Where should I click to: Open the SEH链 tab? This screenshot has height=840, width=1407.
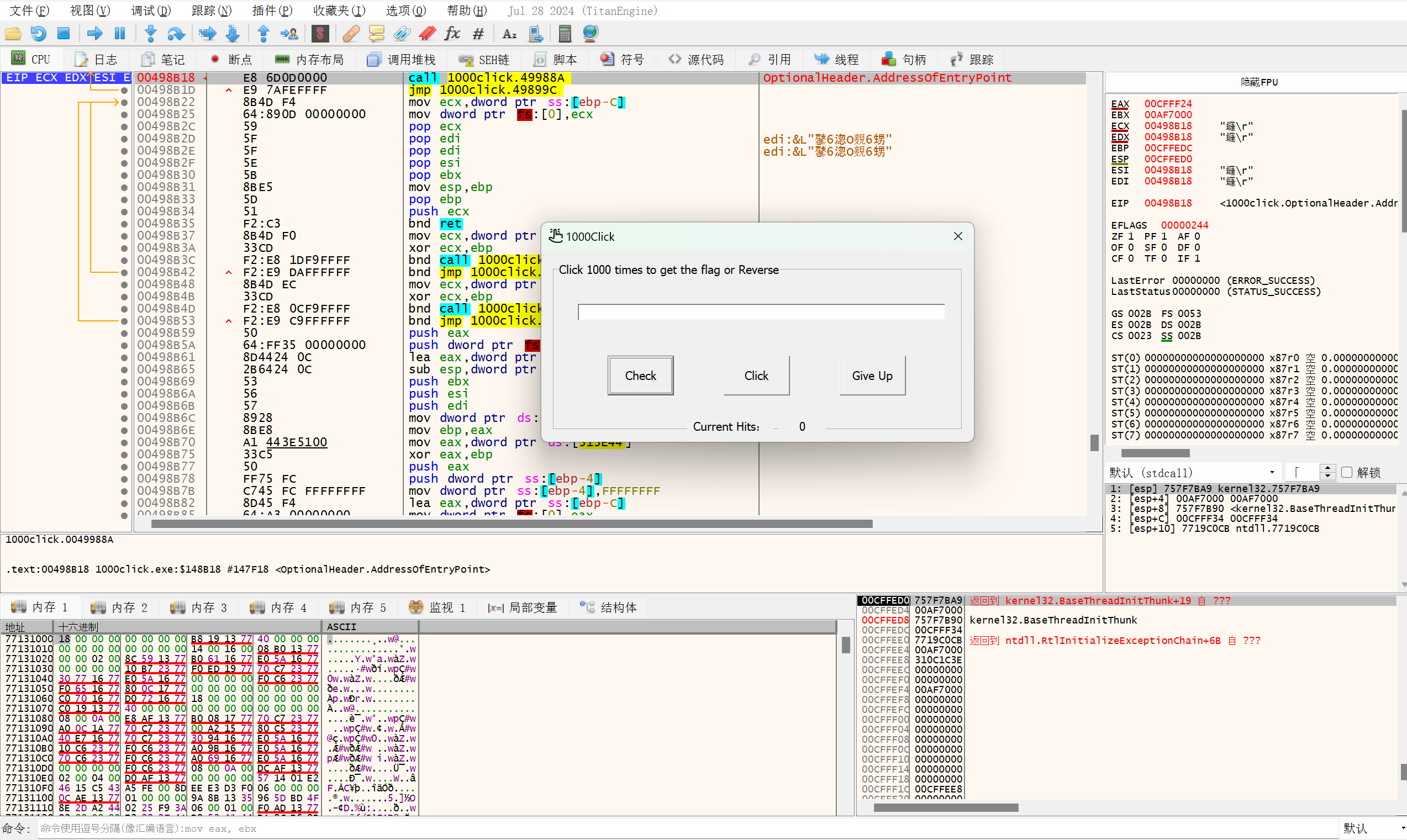pos(484,60)
